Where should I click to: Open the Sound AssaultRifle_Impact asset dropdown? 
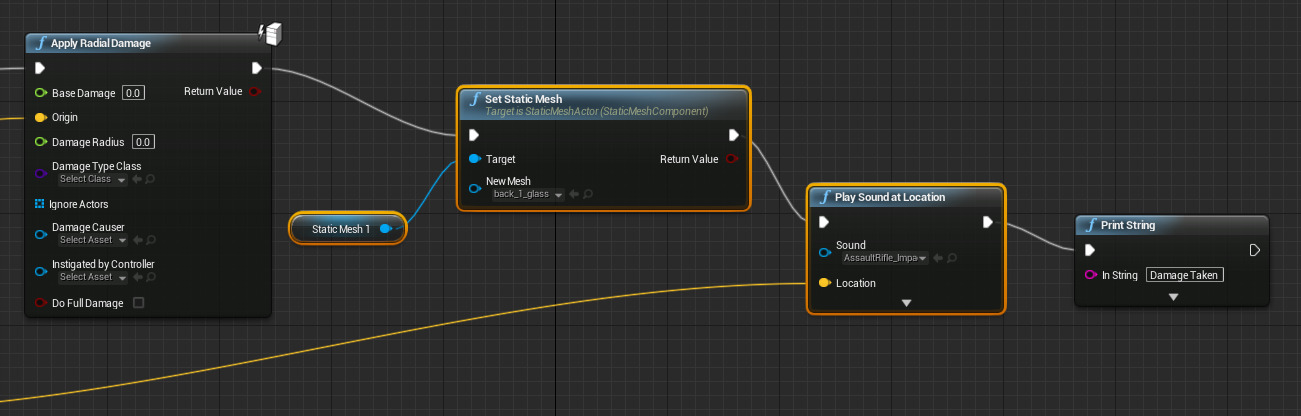(x=886, y=258)
